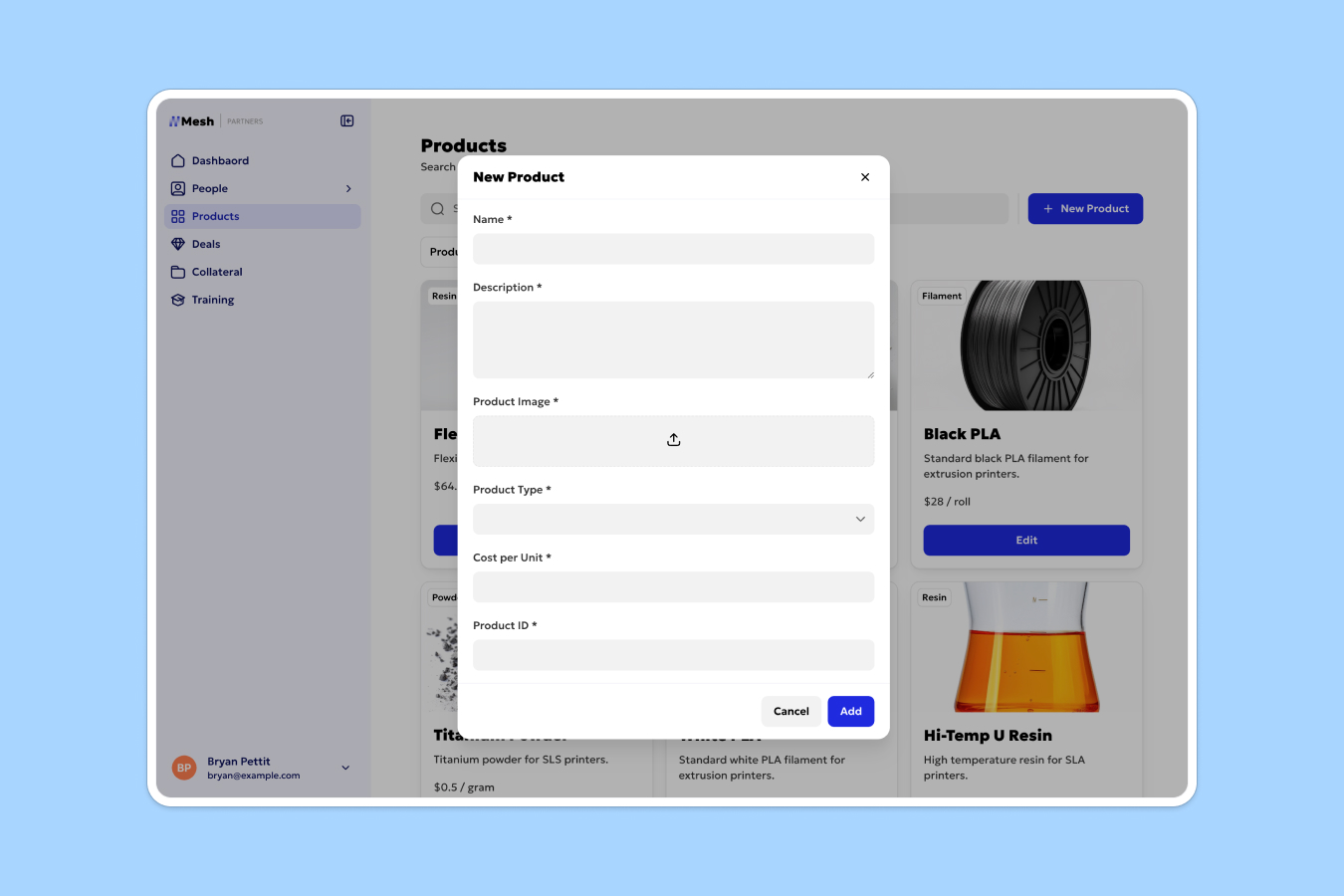The width and height of the screenshot is (1344, 896).
Task: Click the Products page heading
Action: tap(463, 145)
